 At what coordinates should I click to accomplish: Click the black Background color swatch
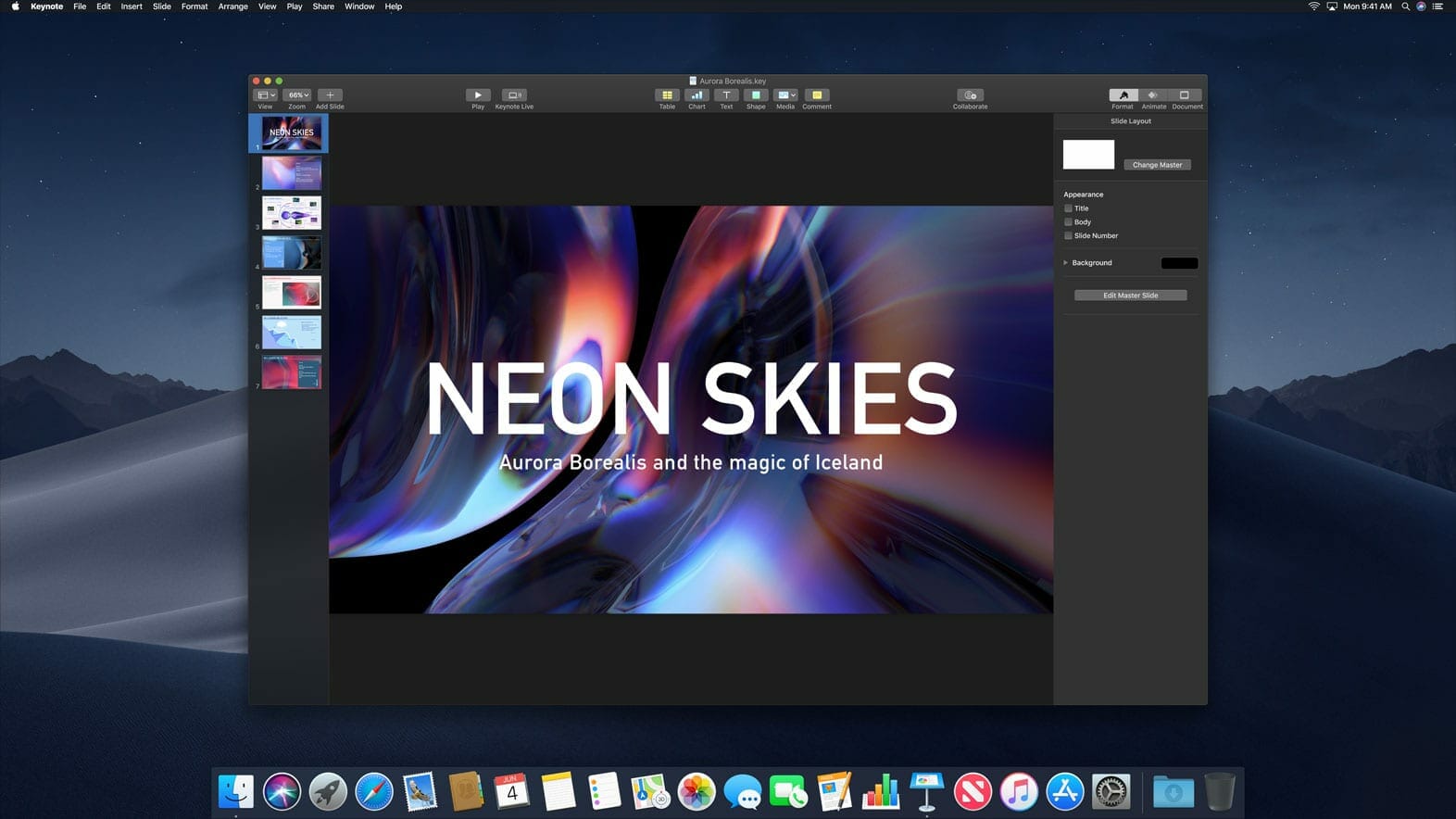(1179, 263)
